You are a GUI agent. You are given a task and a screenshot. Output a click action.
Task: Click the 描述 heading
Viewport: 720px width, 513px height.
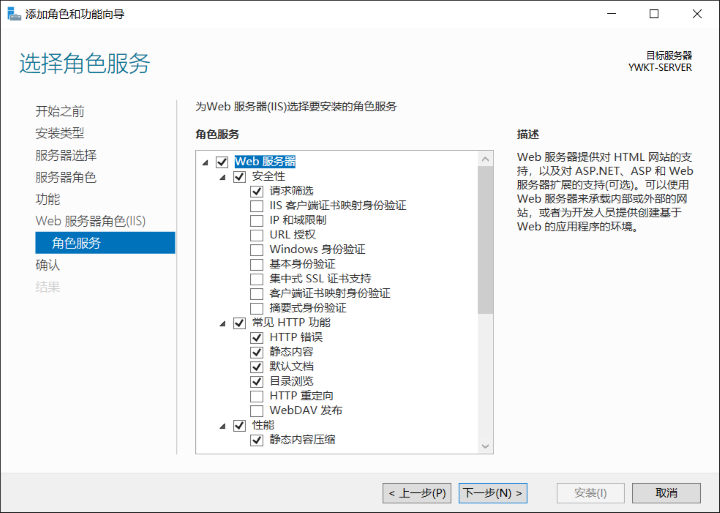click(x=528, y=135)
